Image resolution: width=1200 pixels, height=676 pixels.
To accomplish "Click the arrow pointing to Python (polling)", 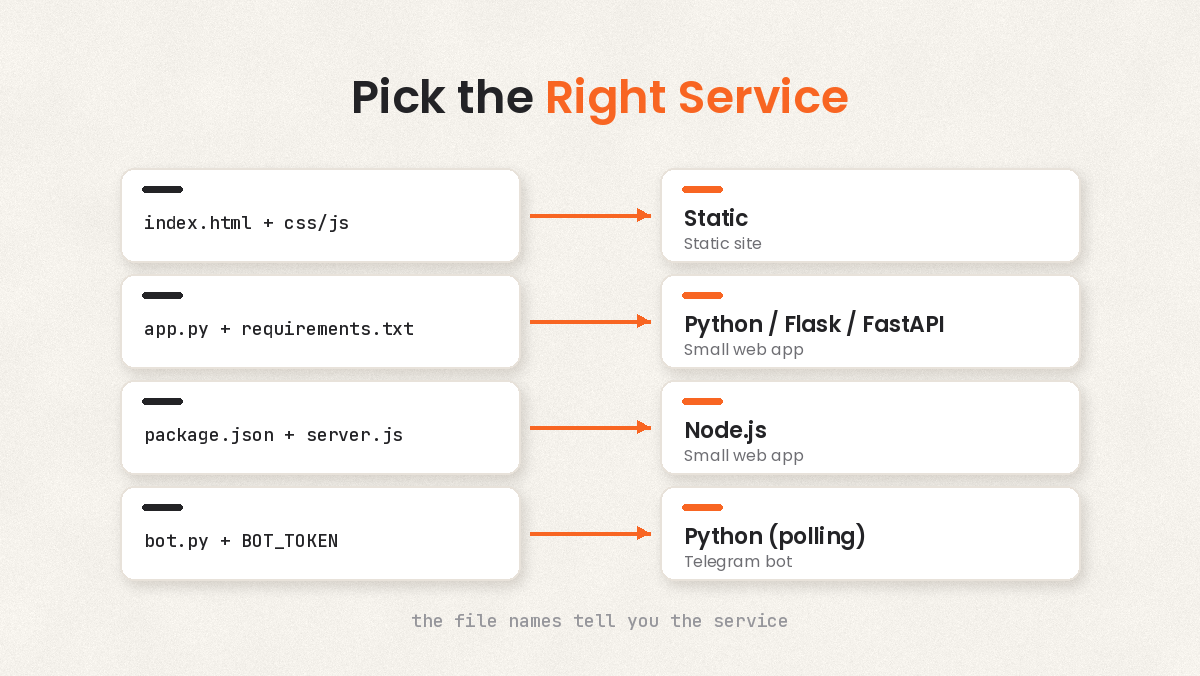I will (590, 533).
